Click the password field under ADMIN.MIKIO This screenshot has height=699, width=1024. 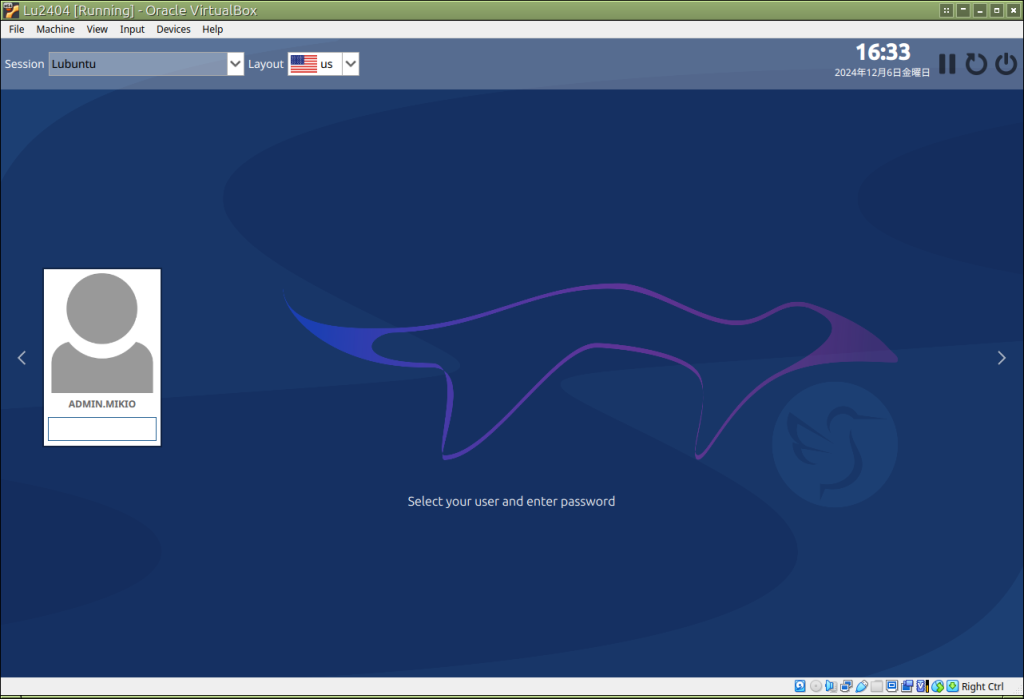[x=102, y=429]
